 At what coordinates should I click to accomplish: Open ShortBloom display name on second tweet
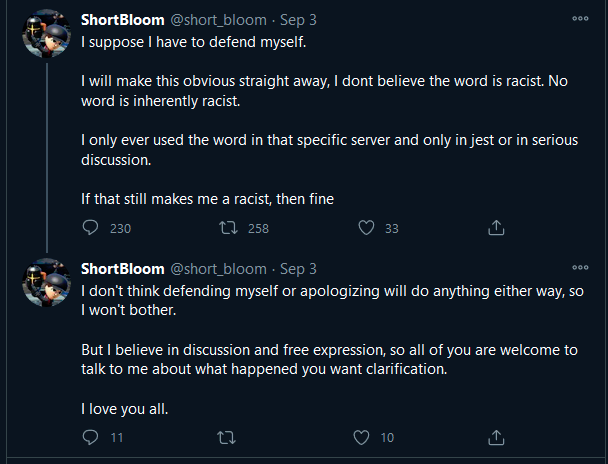[123, 269]
